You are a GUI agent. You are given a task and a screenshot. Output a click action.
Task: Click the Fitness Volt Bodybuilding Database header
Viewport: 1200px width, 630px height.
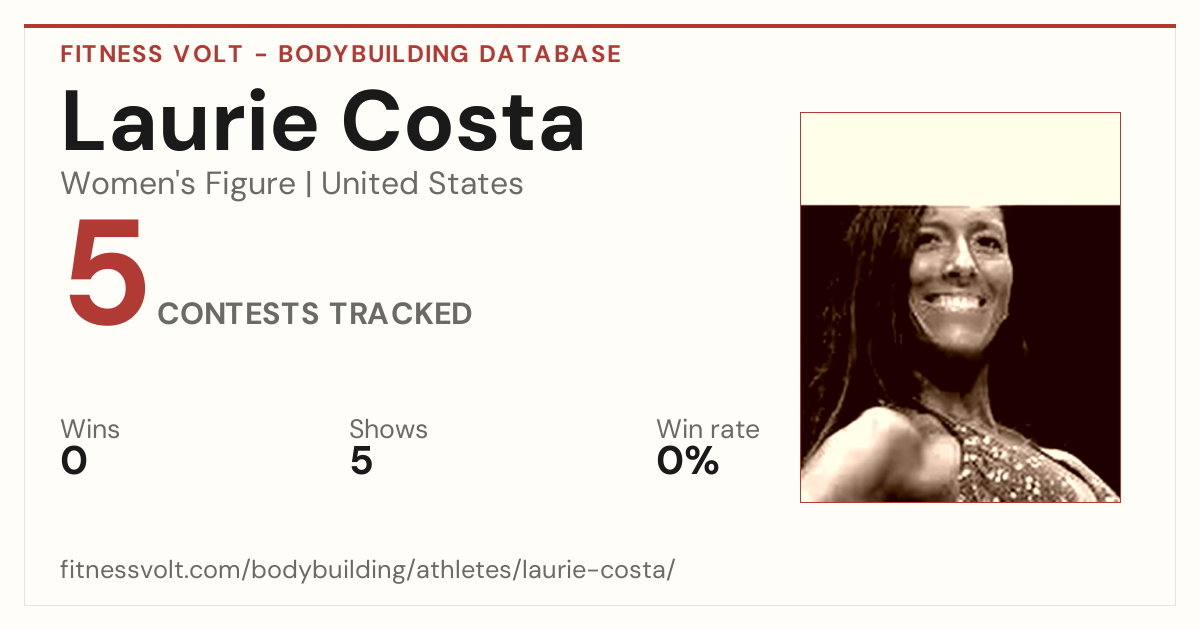[341, 54]
